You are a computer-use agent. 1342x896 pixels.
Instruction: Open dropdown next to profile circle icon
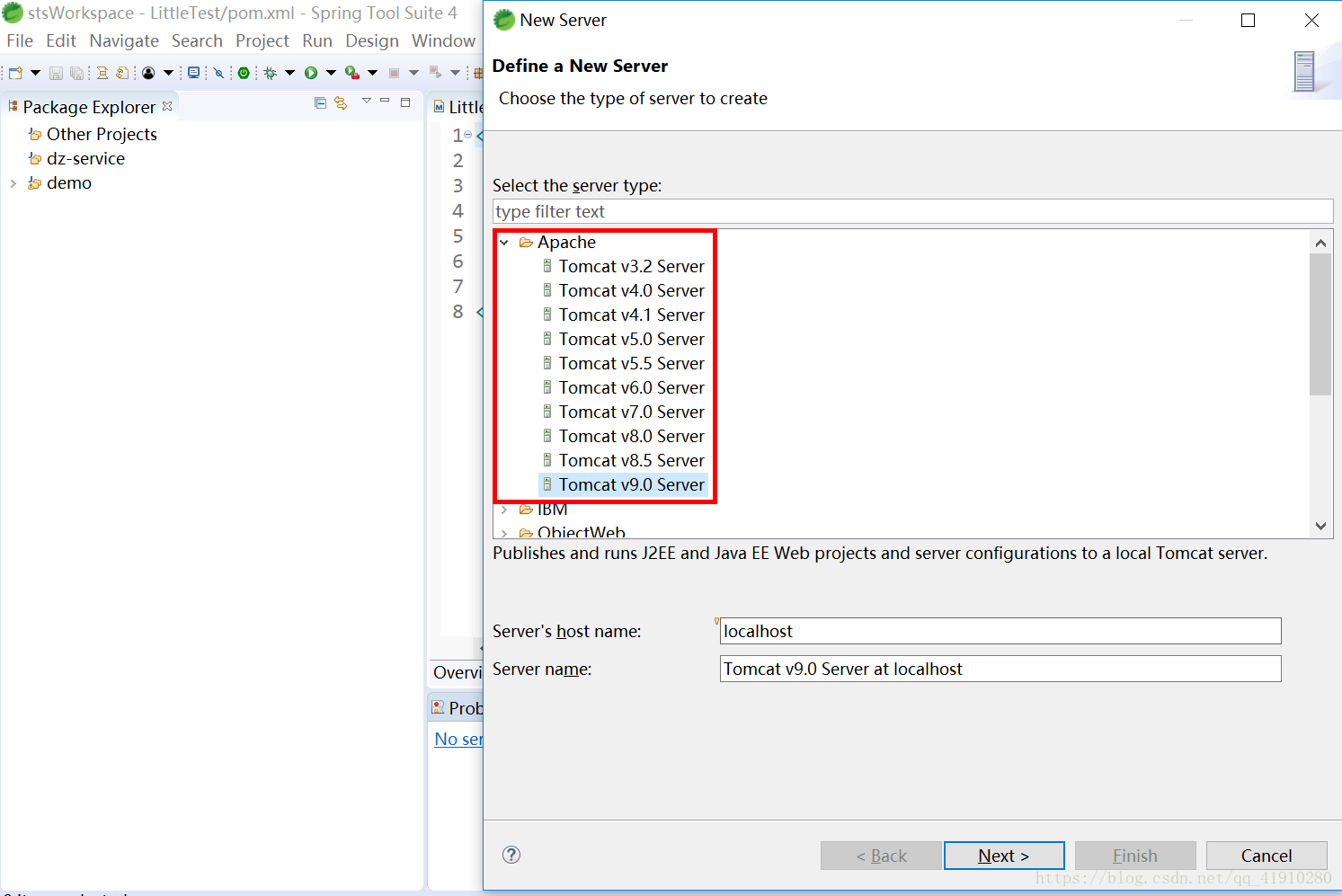pos(168,73)
